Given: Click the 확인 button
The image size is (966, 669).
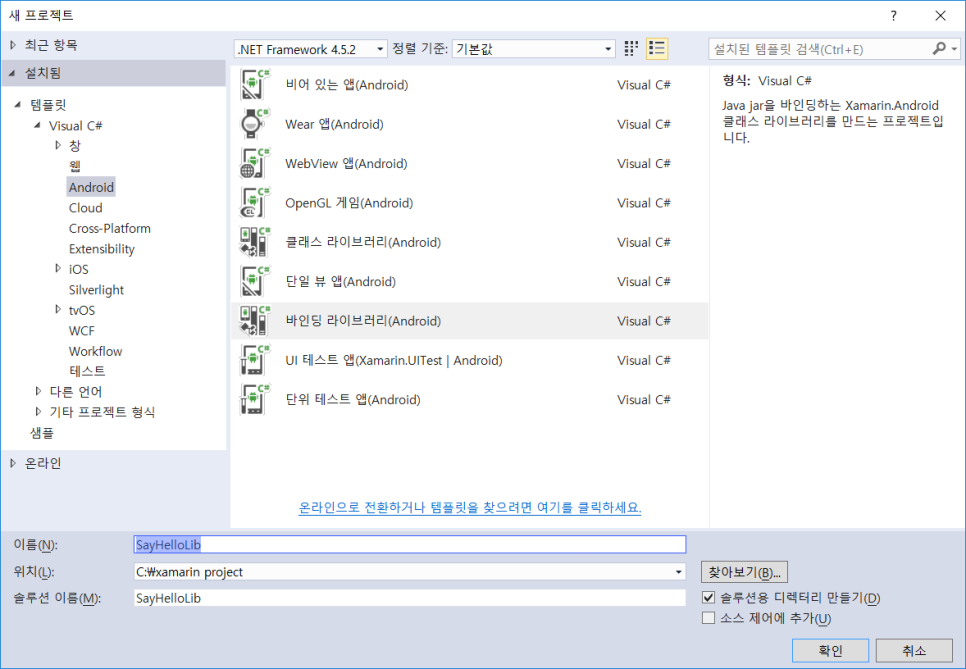Looking at the screenshot, I should point(830,651).
